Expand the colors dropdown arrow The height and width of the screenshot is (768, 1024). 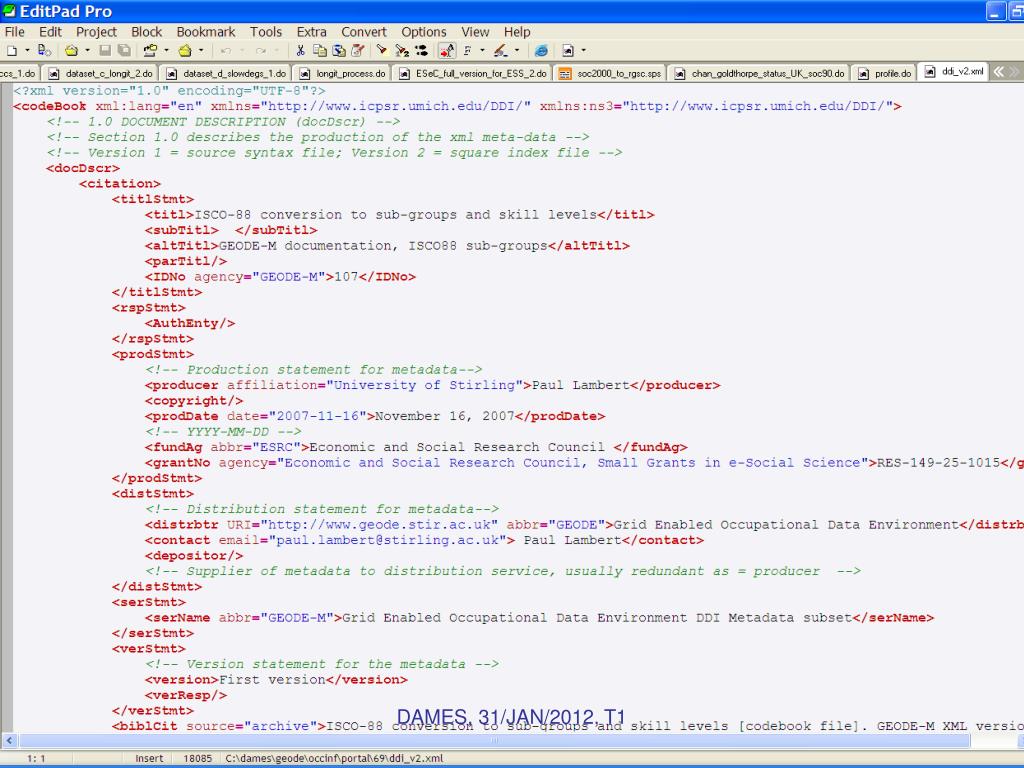(x=517, y=50)
